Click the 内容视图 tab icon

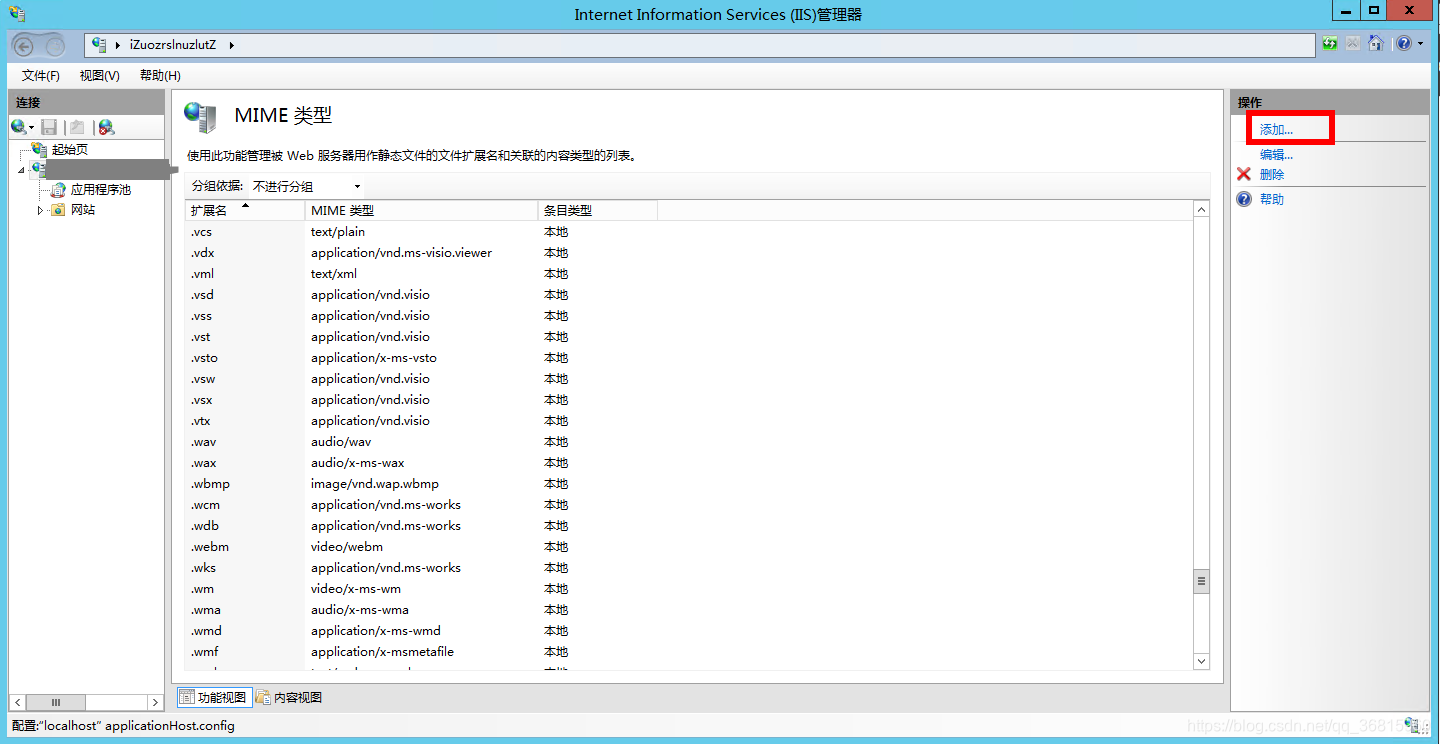(x=263, y=697)
